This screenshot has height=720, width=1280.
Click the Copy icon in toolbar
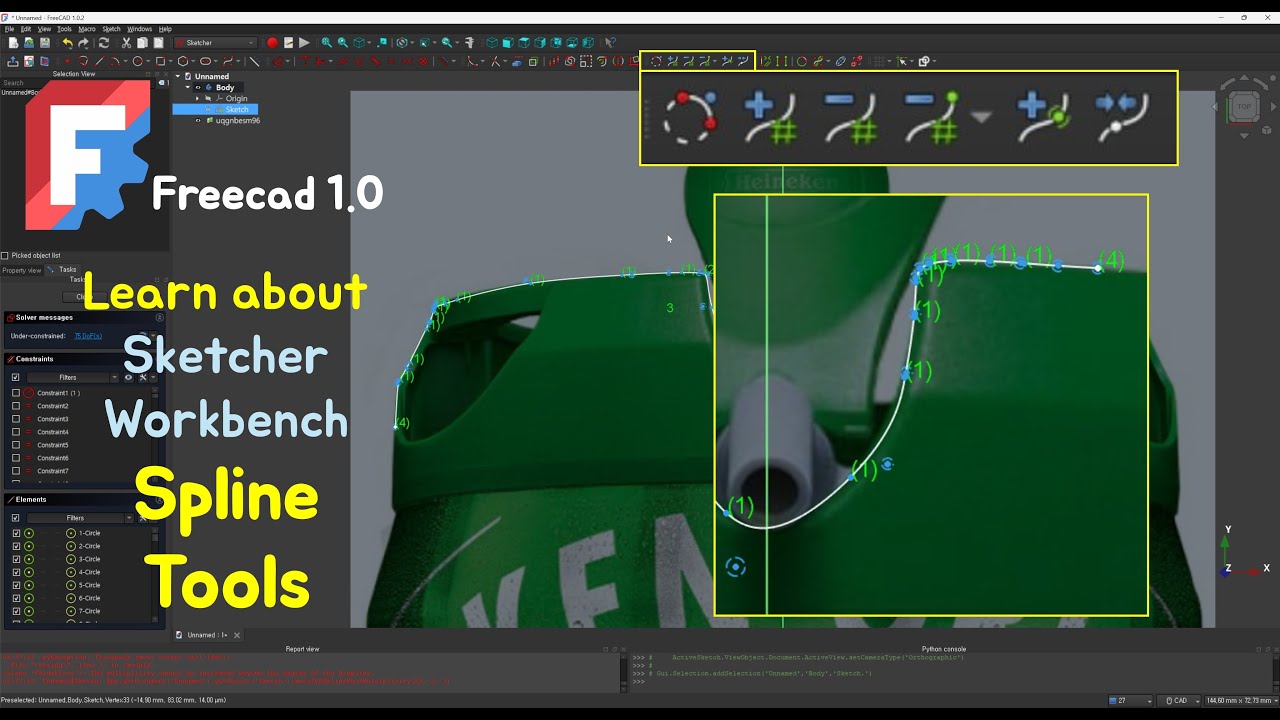(x=142, y=43)
